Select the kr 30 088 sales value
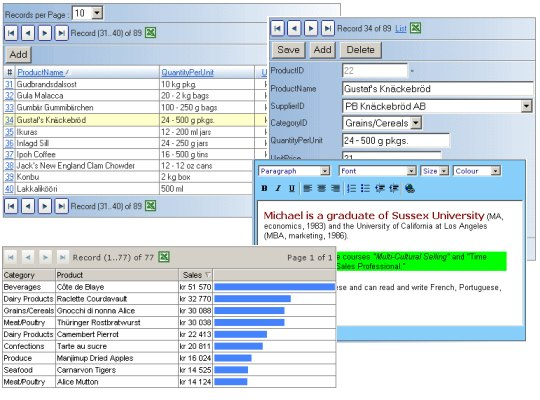Viewport: 540px width, 400px height. click(x=195, y=310)
